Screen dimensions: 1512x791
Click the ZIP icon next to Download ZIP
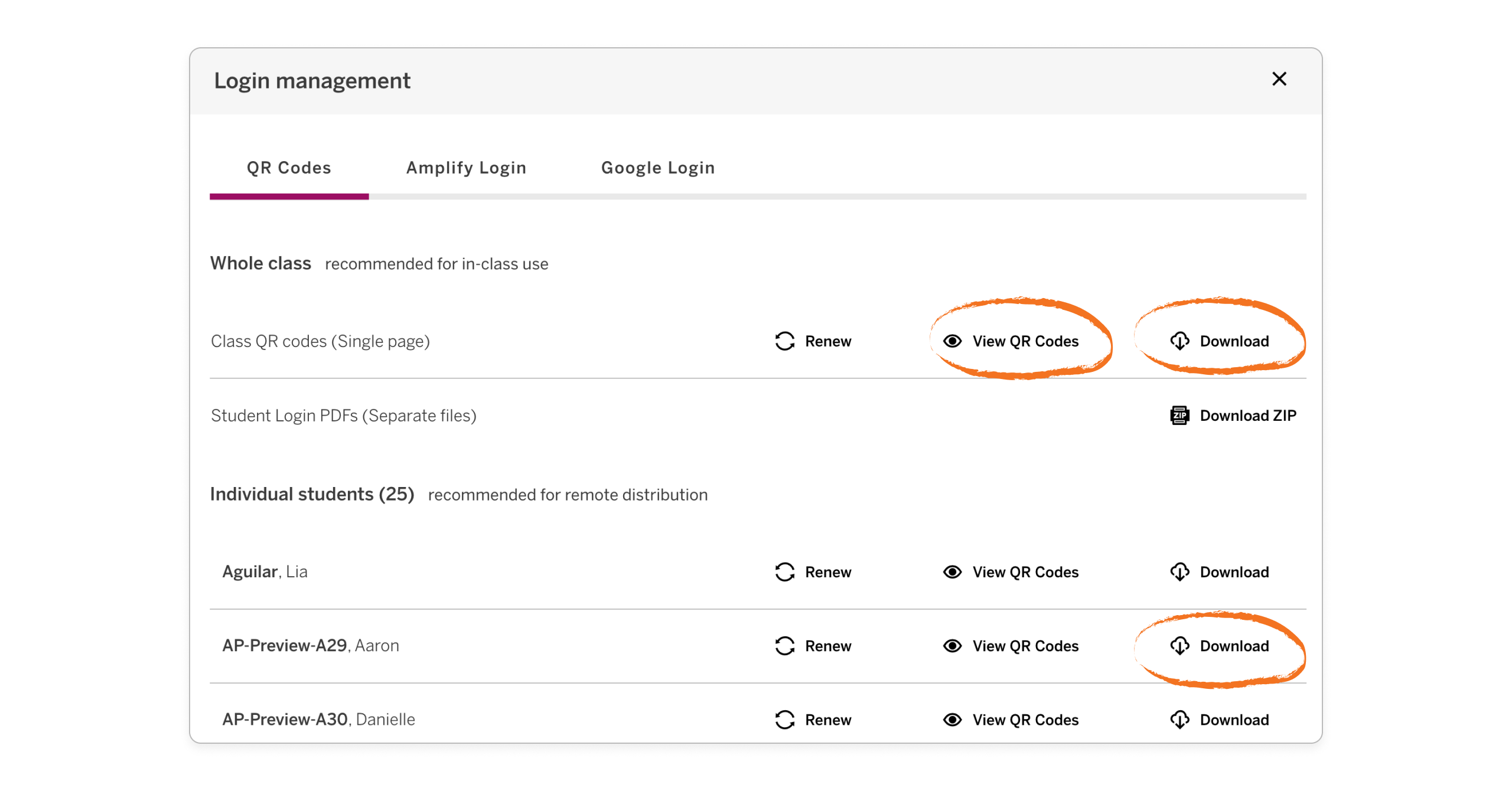(1179, 415)
